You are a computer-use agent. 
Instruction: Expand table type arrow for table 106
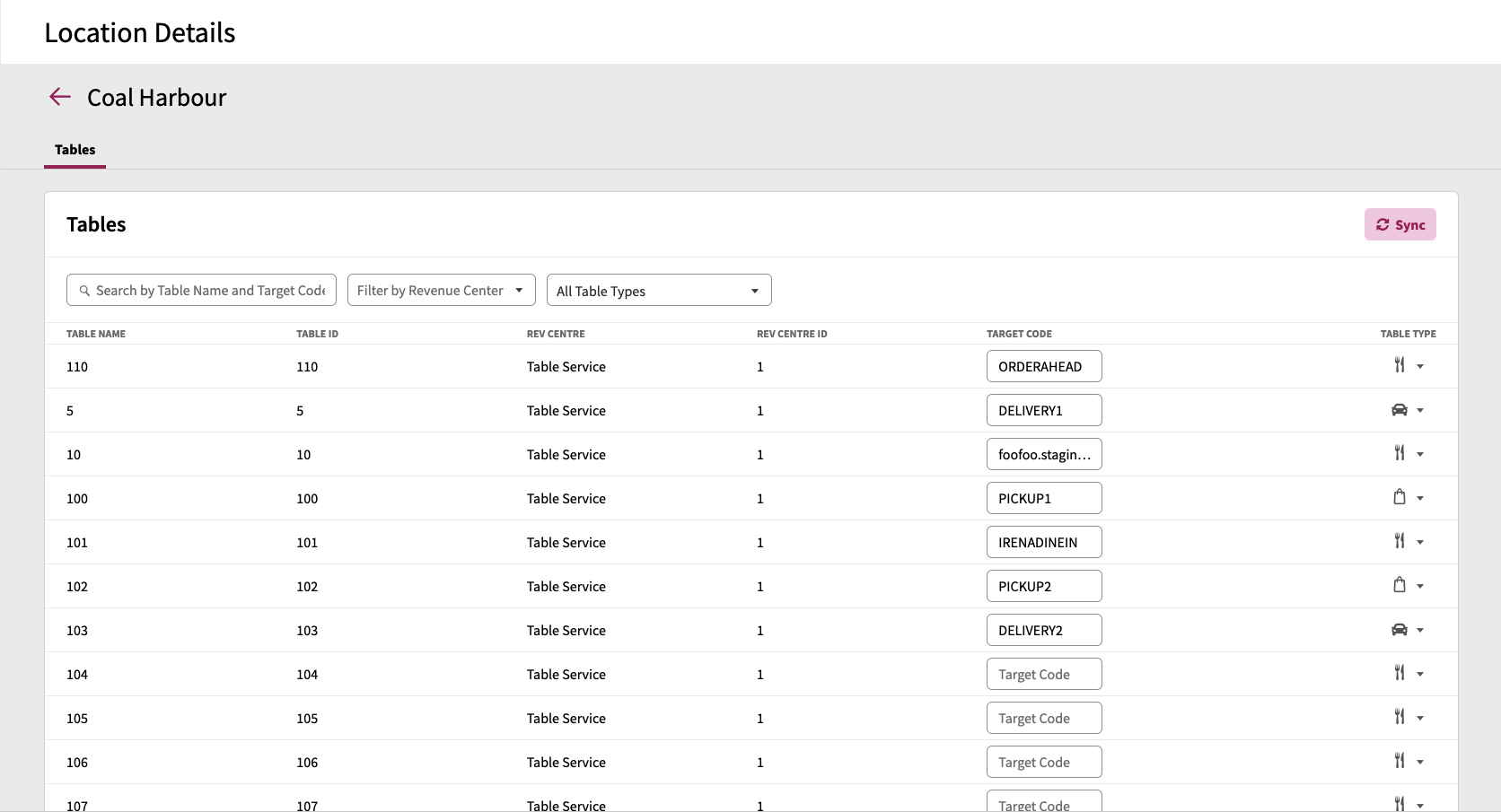click(1420, 762)
